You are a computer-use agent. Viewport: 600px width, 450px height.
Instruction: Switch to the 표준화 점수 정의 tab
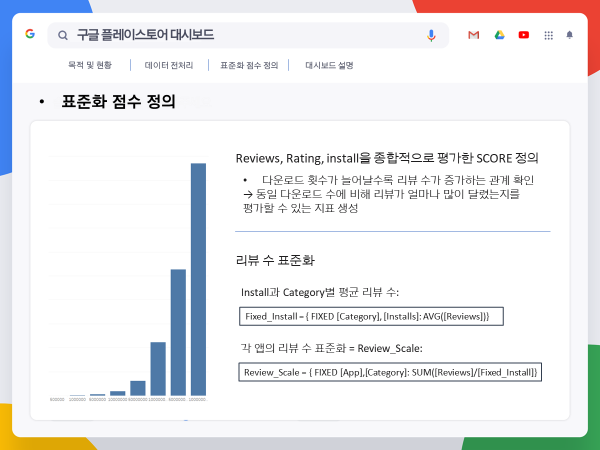[249, 65]
